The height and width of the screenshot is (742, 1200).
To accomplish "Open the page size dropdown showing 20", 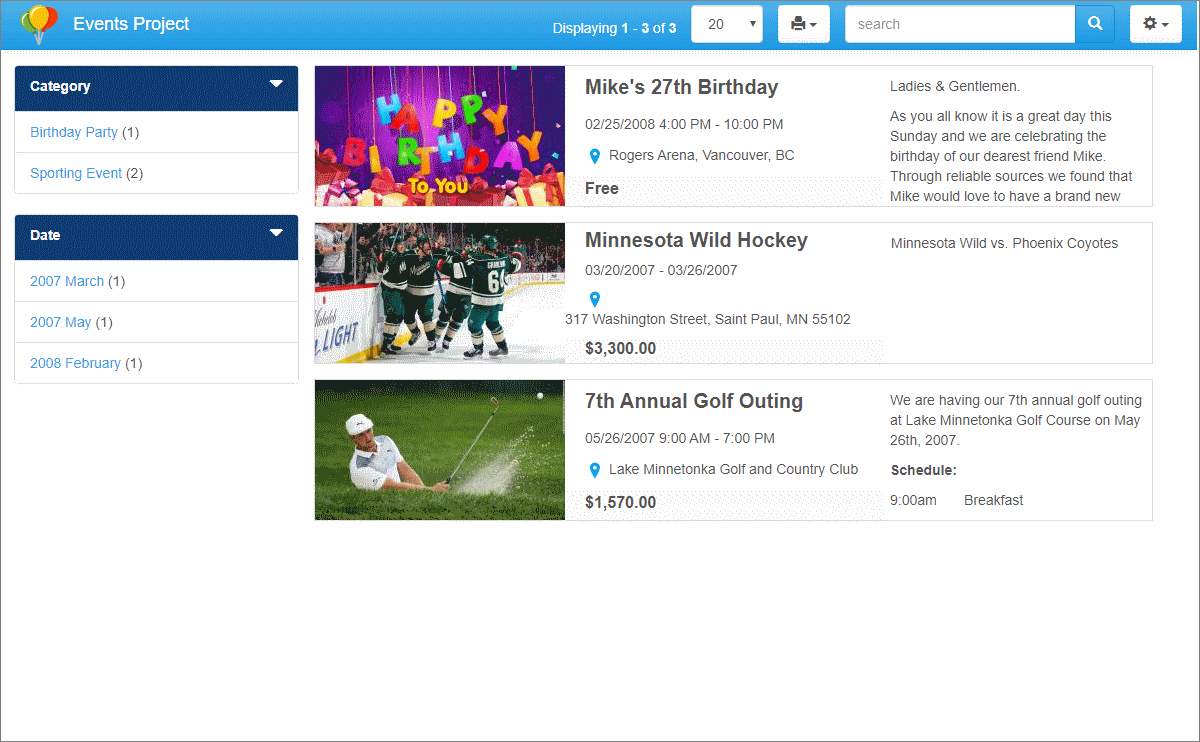I will tap(727, 24).
